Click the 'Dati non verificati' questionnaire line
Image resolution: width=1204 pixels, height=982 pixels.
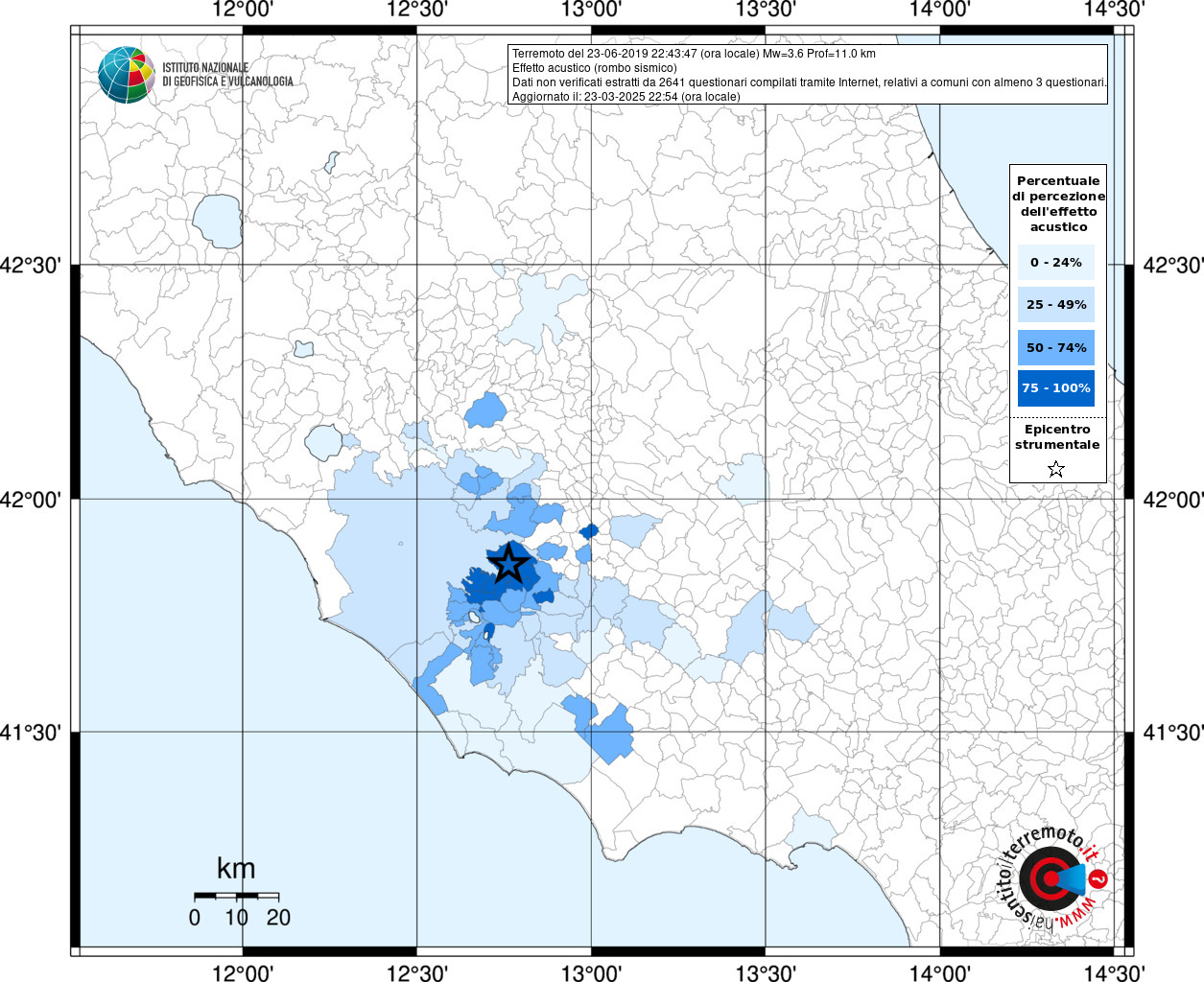[x=810, y=82]
